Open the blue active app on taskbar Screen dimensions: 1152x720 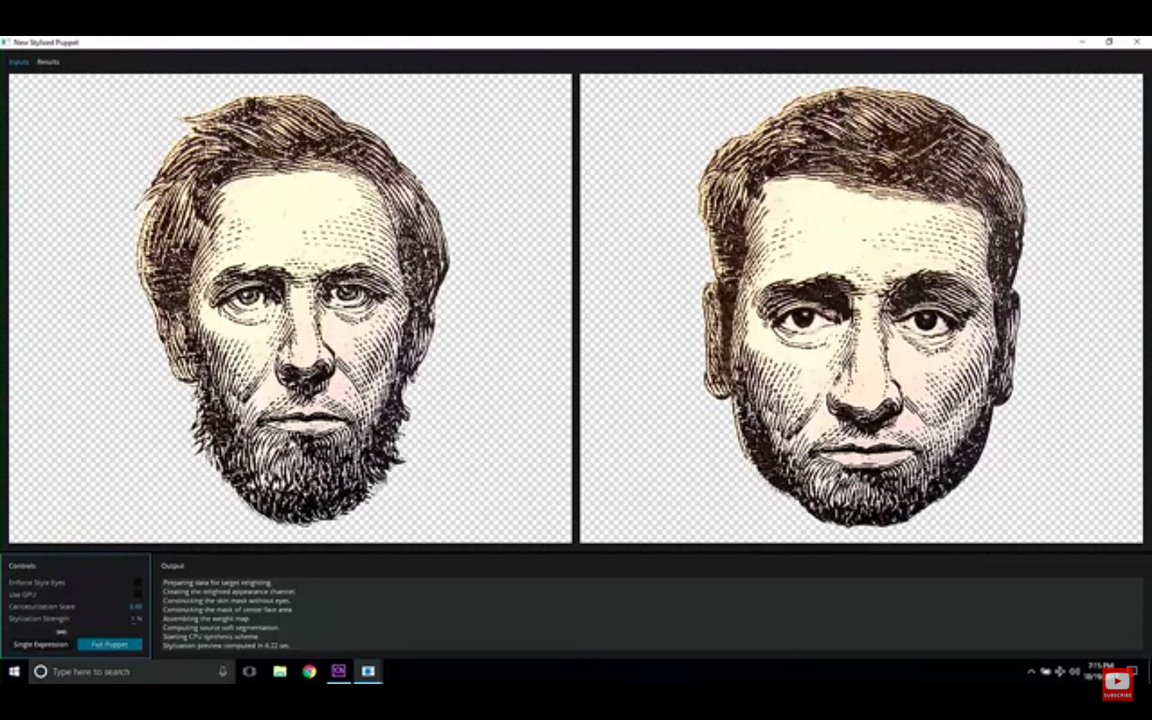click(x=368, y=672)
